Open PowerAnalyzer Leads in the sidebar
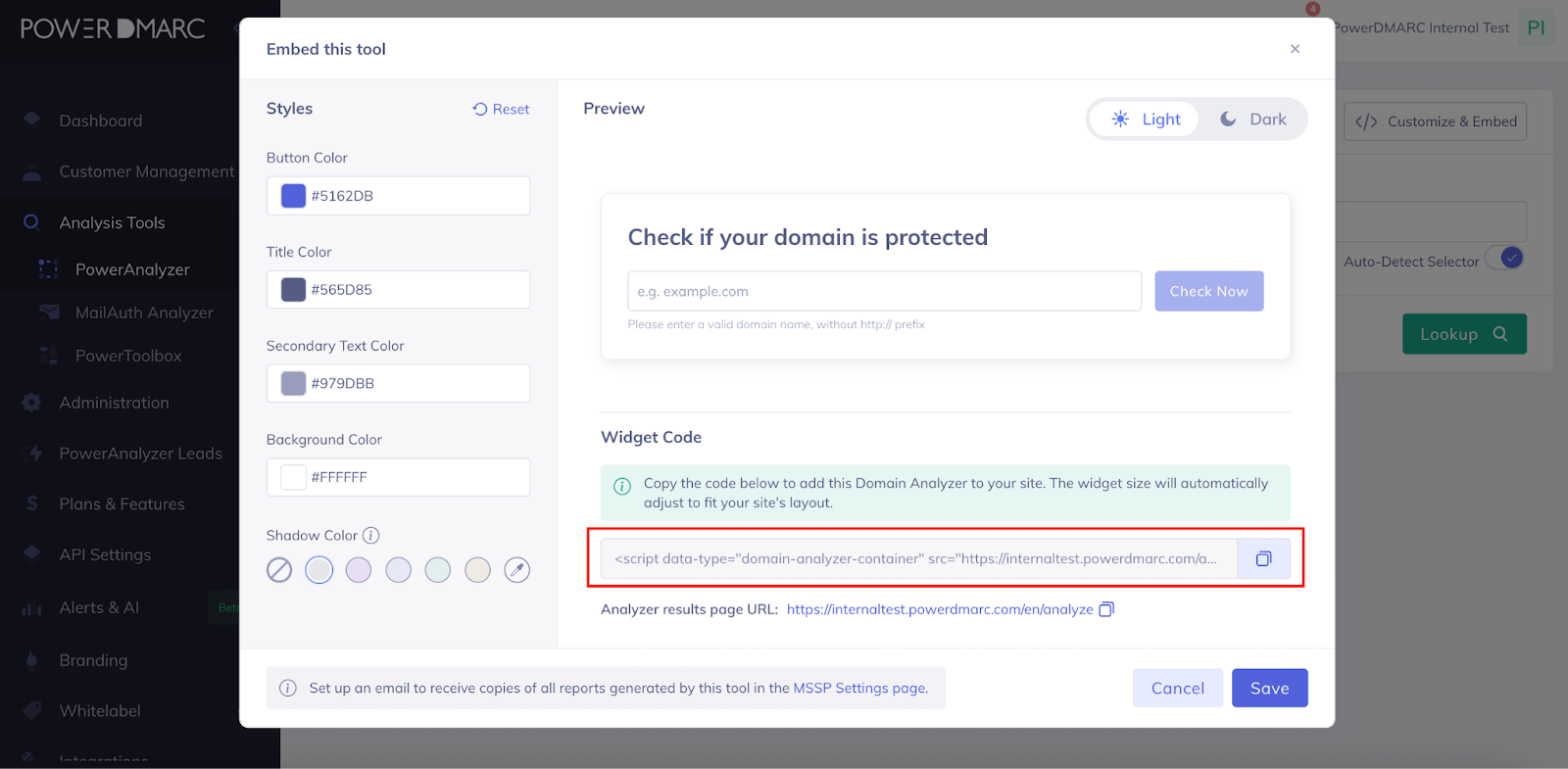This screenshot has height=769, width=1568. pos(140,454)
